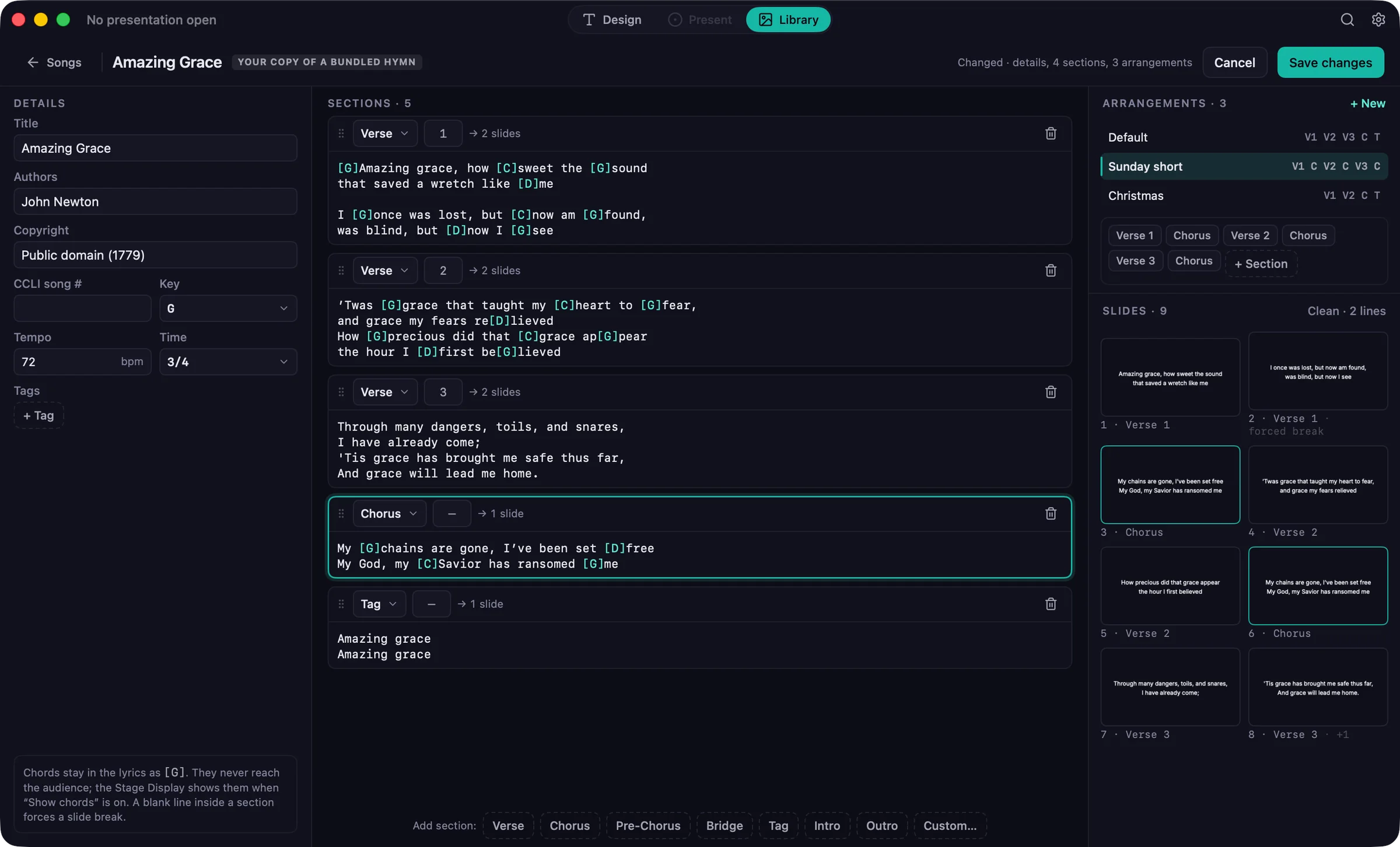Click Save changes button

click(1331, 62)
